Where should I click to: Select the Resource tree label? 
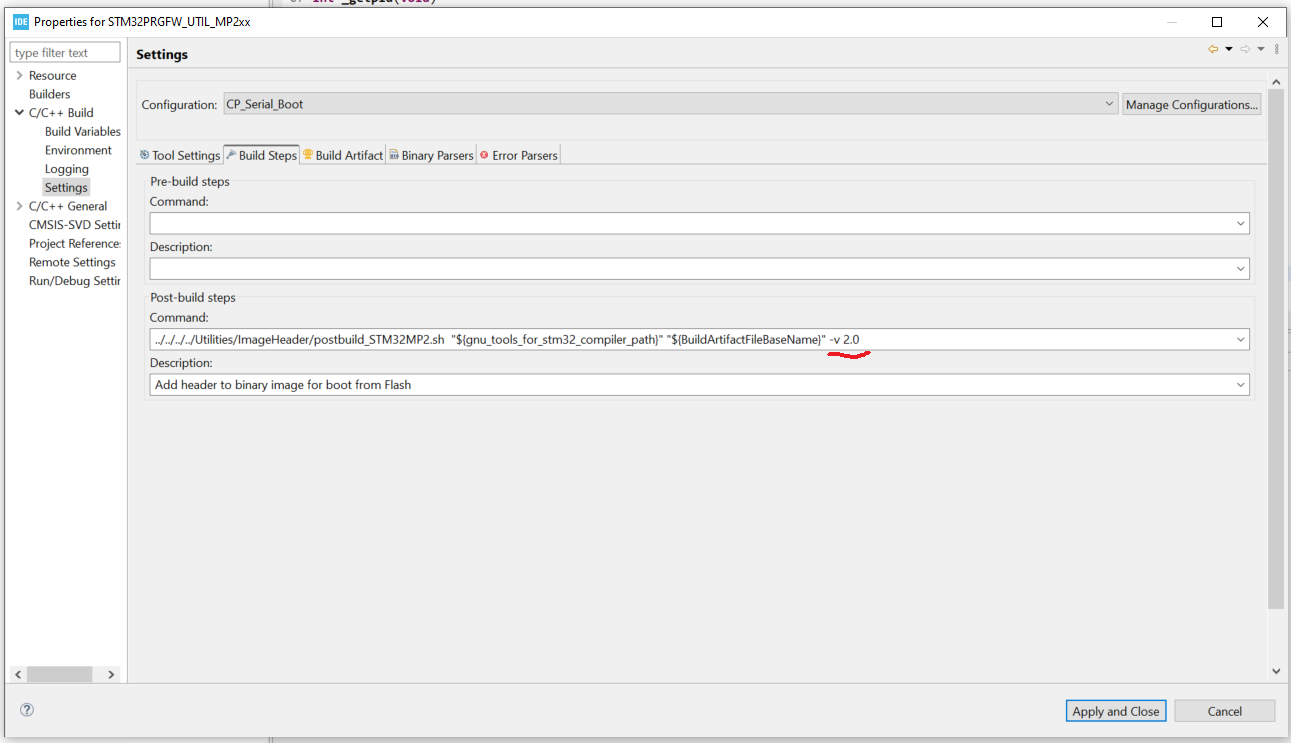[x=52, y=76]
